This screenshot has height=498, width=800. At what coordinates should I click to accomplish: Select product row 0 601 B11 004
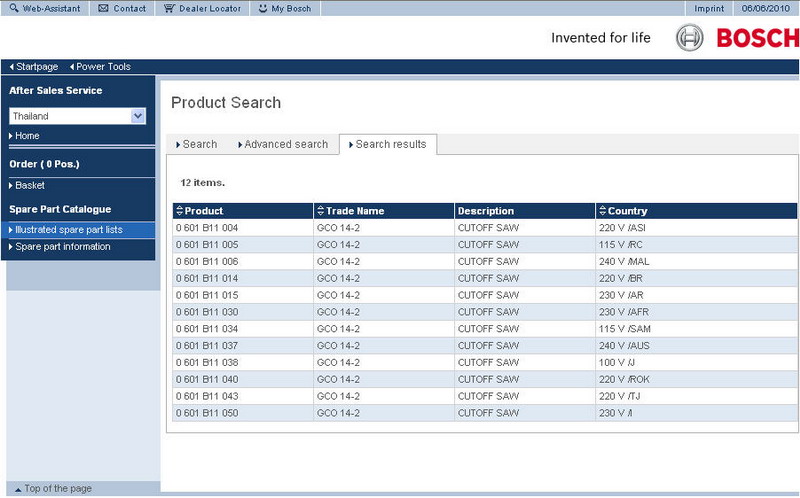coord(206,228)
